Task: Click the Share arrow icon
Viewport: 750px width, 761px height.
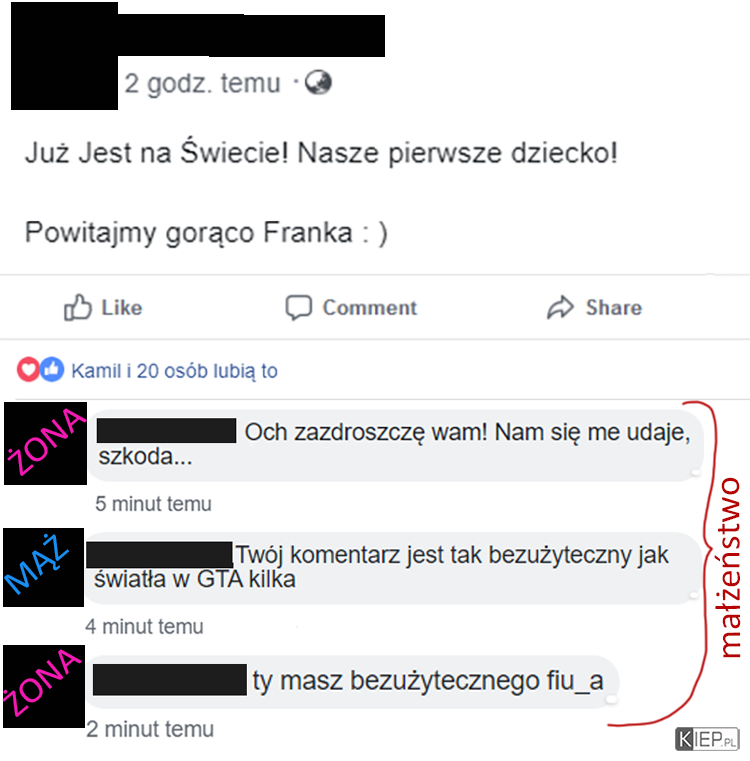Action: pos(561,307)
